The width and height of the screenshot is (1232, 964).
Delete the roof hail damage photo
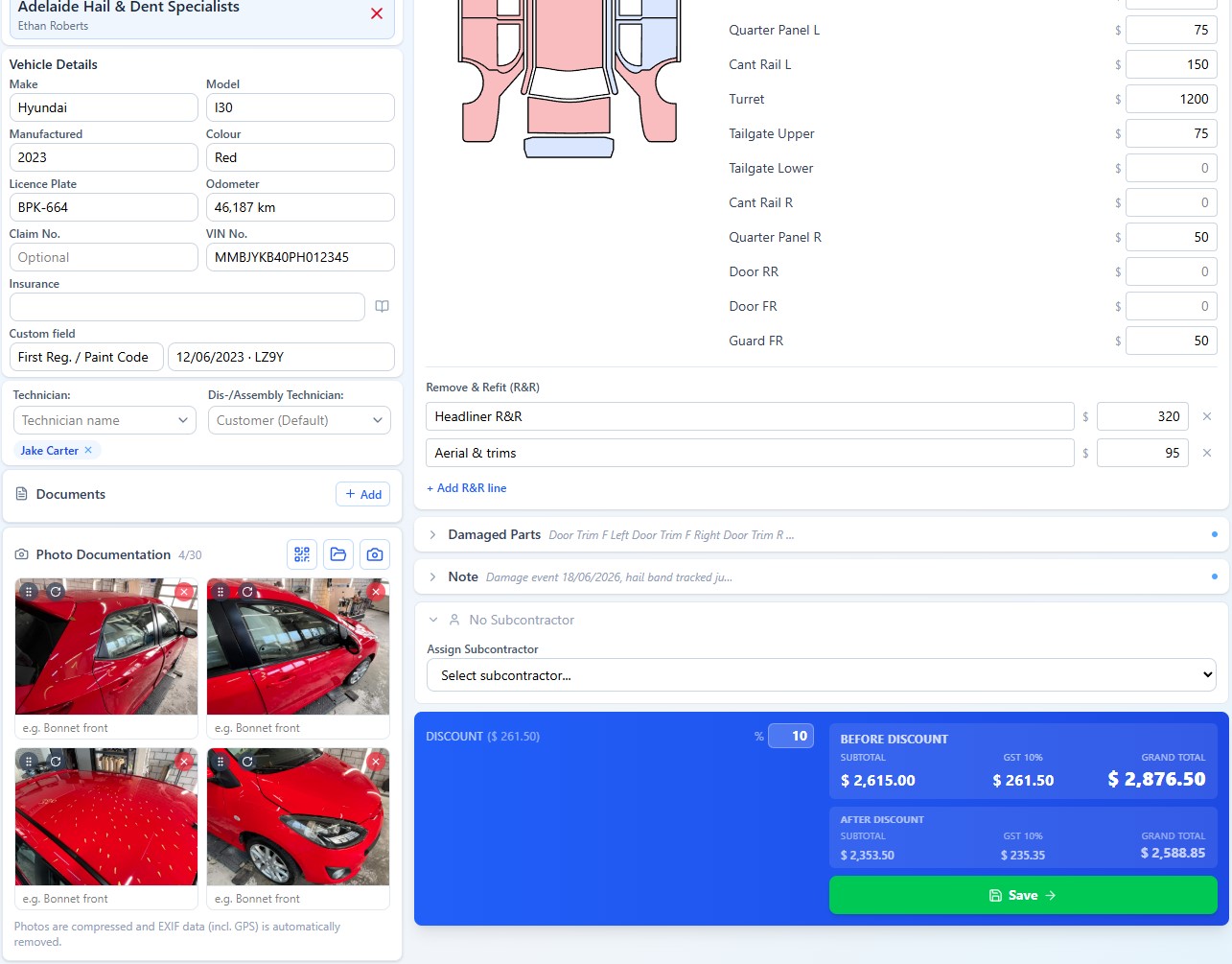[x=184, y=762]
